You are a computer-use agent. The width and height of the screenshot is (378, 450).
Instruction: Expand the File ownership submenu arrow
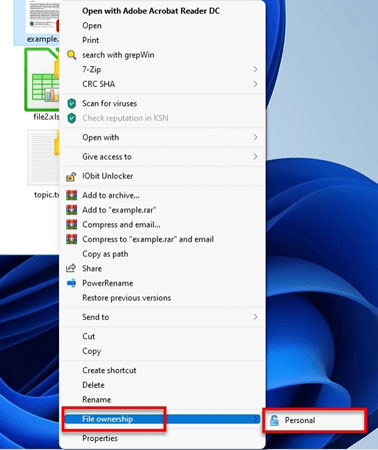tap(256, 419)
